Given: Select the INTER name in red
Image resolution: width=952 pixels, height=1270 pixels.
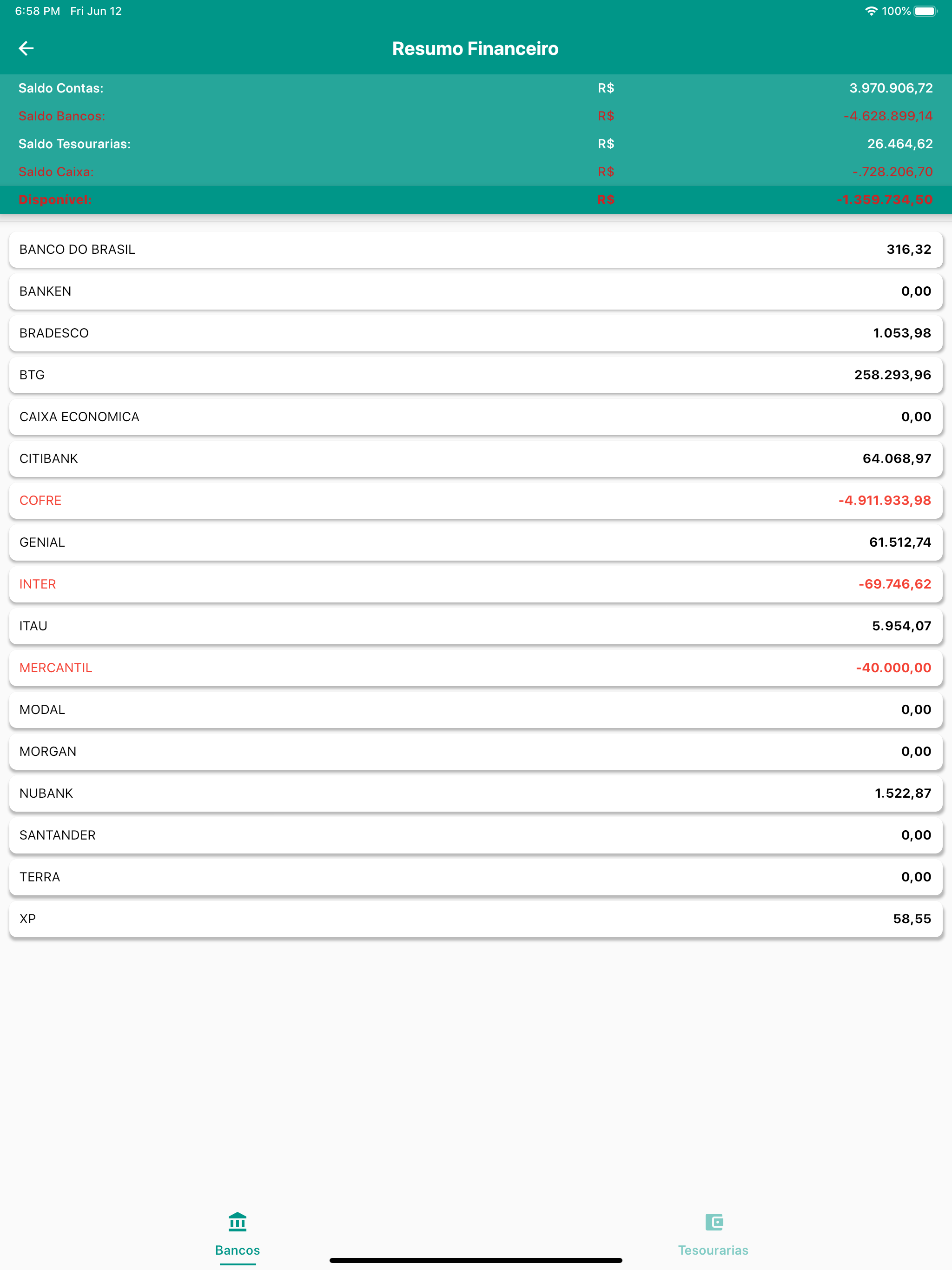Looking at the screenshot, I should pos(38,584).
